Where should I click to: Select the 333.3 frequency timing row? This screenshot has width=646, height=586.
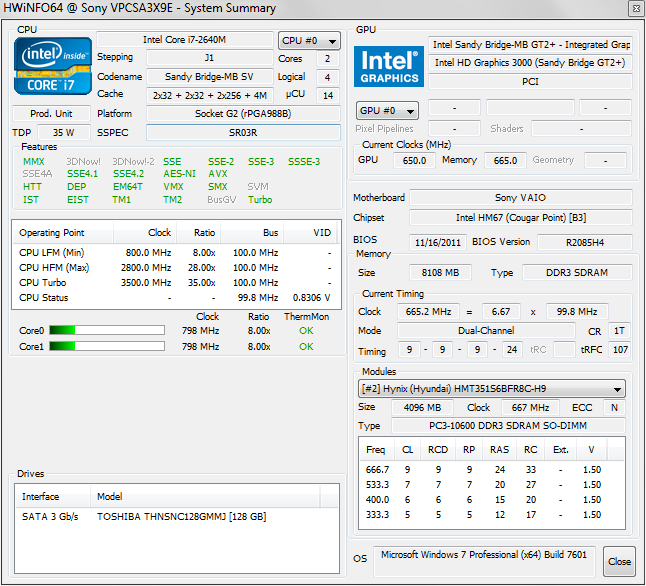pyautogui.click(x=492, y=514)
